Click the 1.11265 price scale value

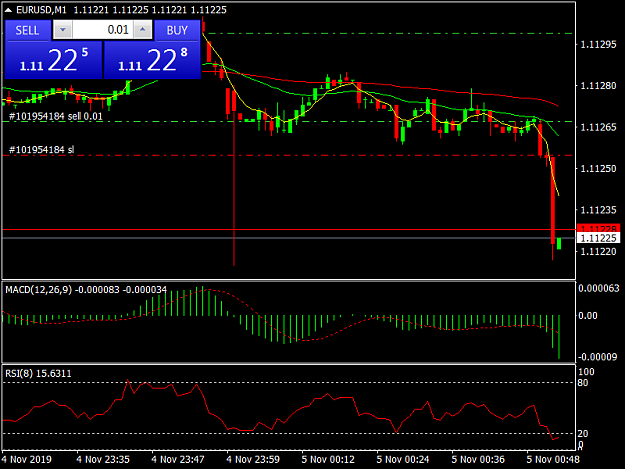point(598,127)
